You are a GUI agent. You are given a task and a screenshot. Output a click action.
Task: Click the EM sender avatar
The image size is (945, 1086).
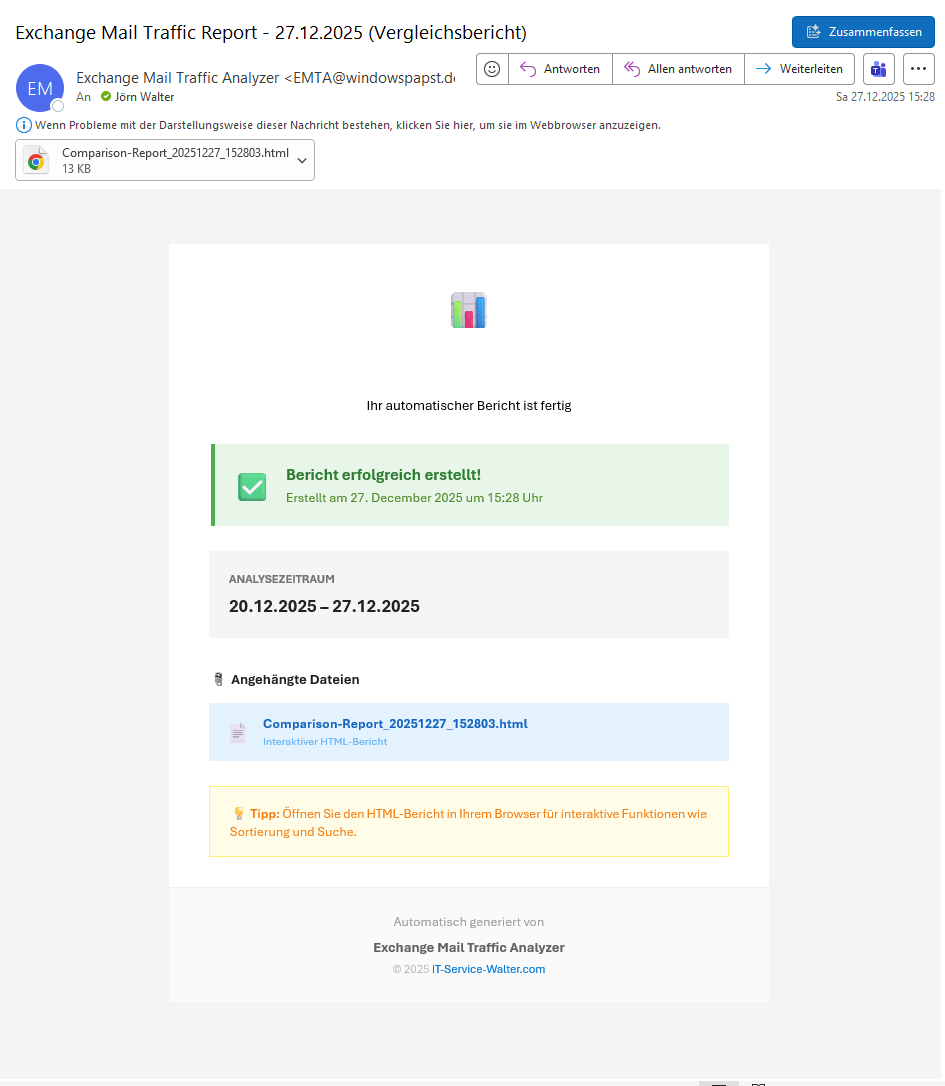point(40,88)
